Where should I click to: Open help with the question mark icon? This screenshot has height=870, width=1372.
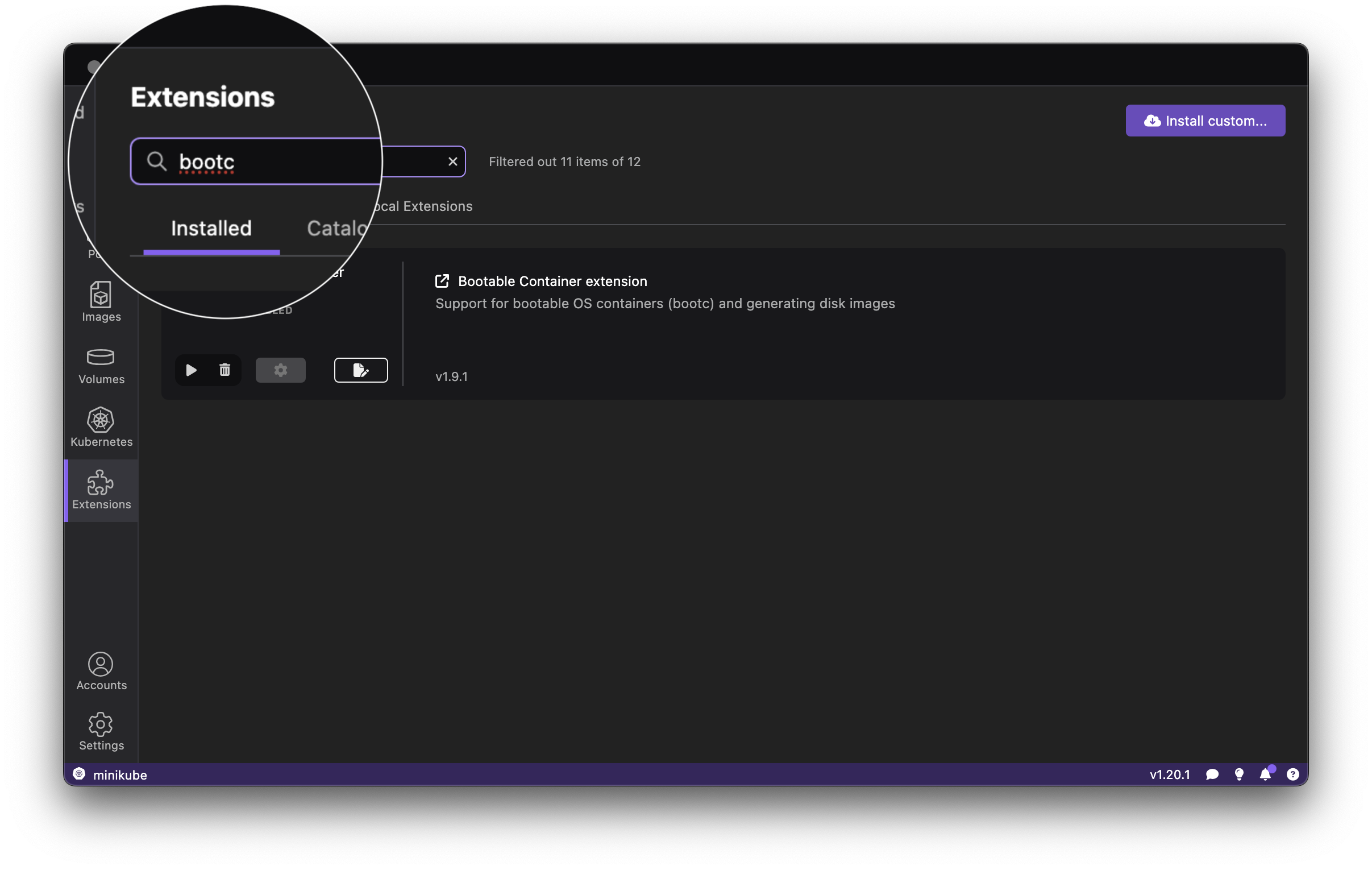point(1293,774)
